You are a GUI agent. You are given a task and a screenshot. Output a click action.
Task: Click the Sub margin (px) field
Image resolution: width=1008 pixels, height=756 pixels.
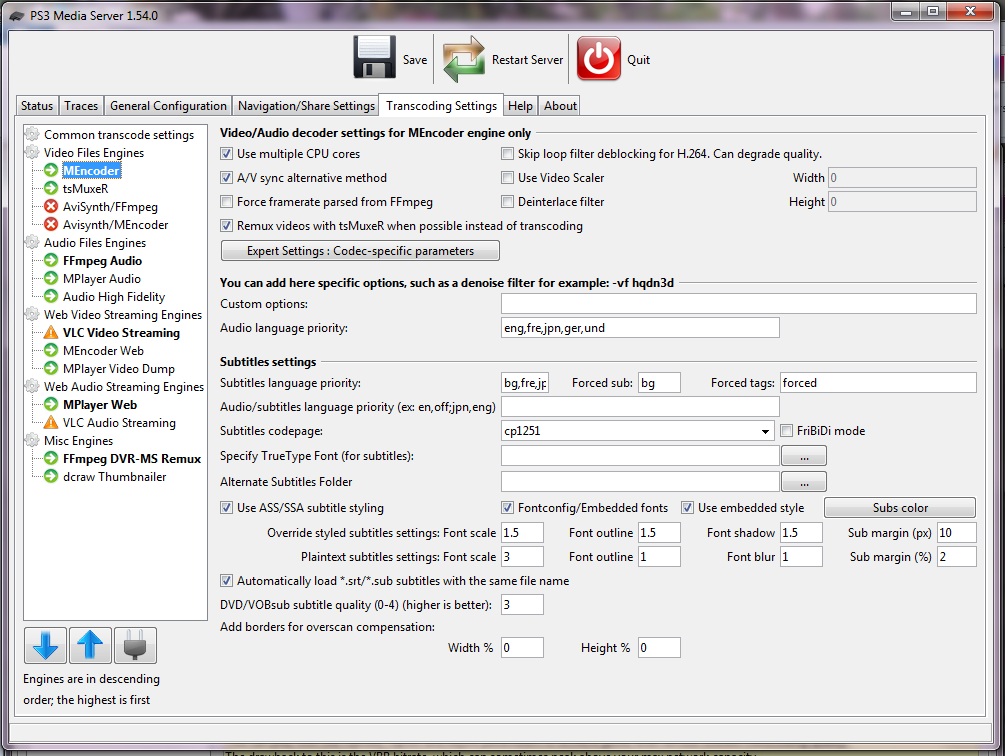tap(957, 532)
